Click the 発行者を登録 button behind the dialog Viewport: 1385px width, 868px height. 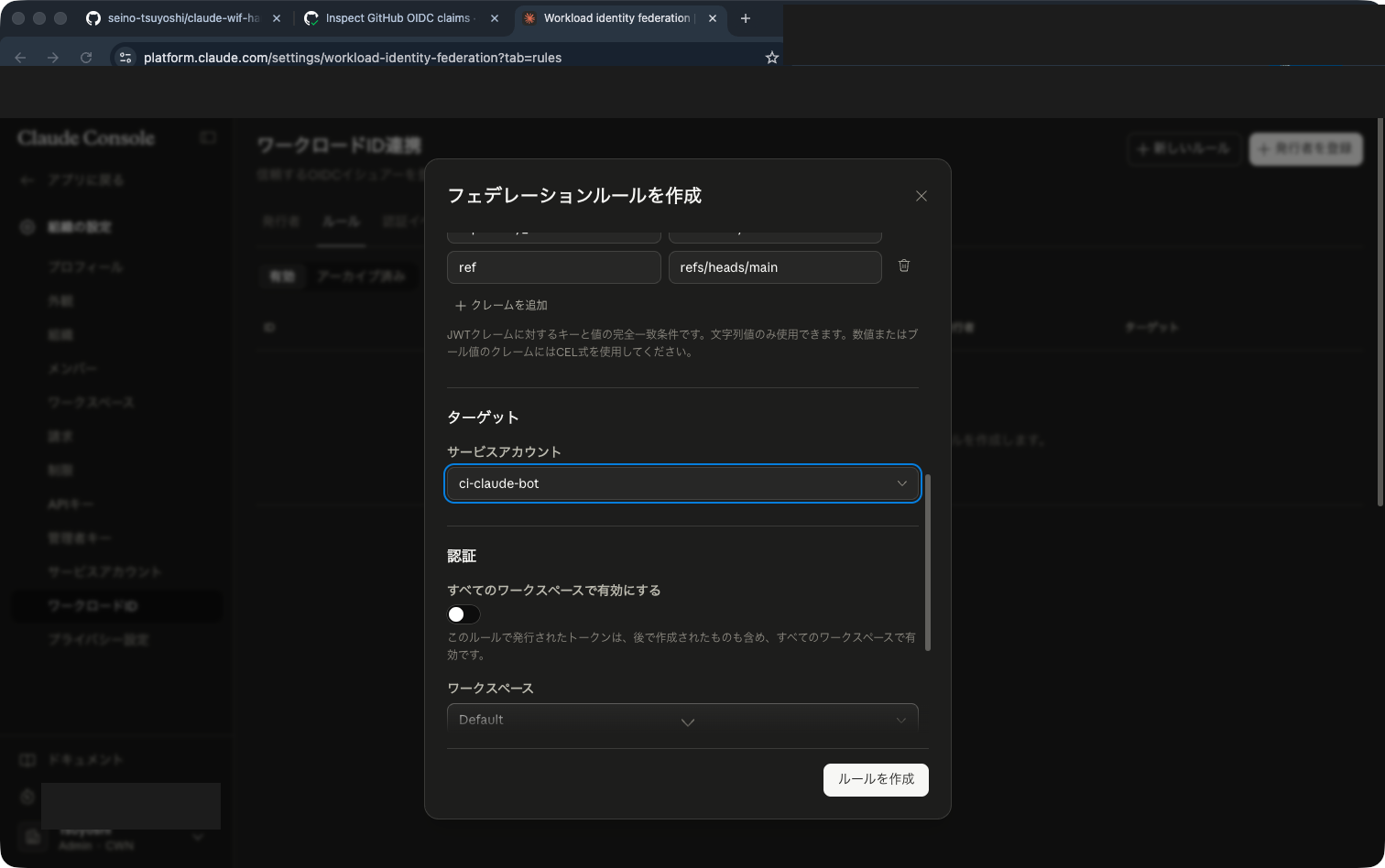(1306, 148)
